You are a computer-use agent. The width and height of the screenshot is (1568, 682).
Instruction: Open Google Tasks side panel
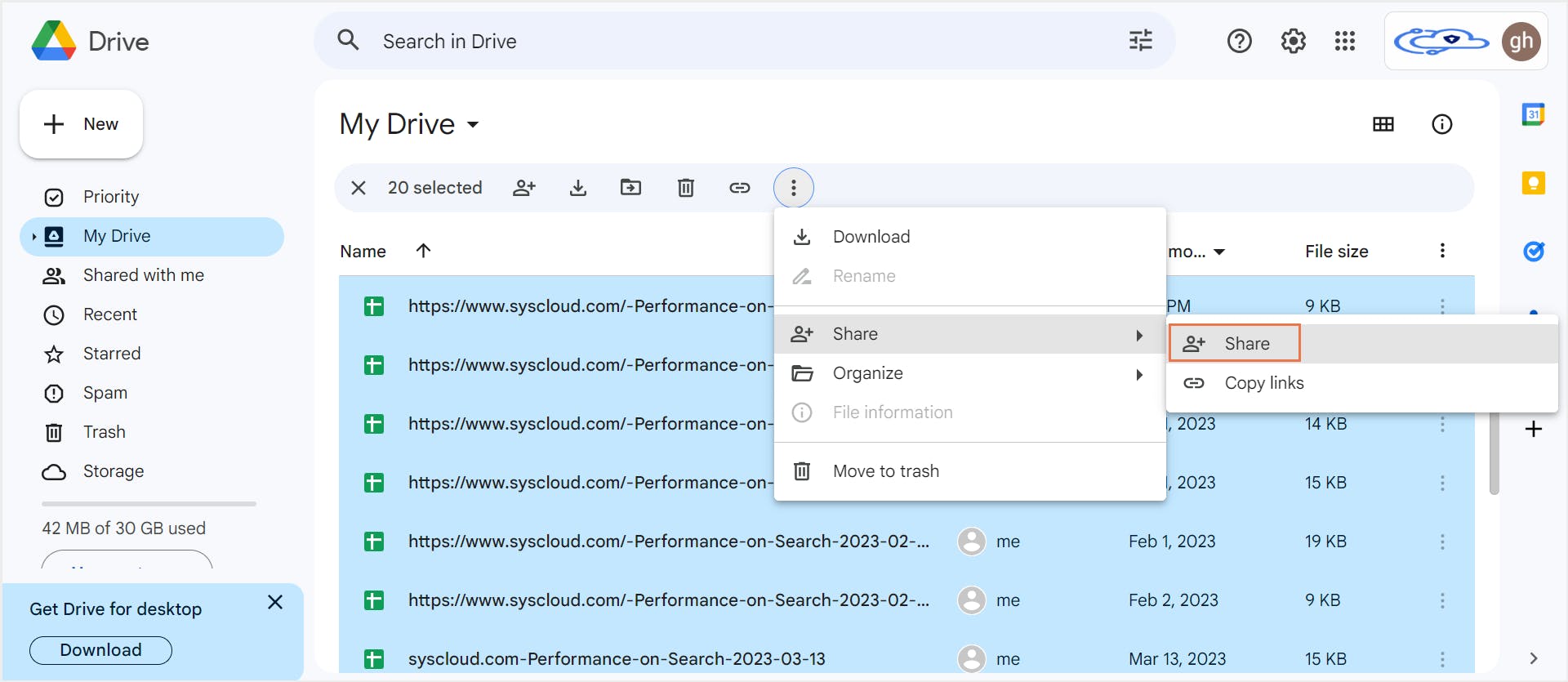1533,251
